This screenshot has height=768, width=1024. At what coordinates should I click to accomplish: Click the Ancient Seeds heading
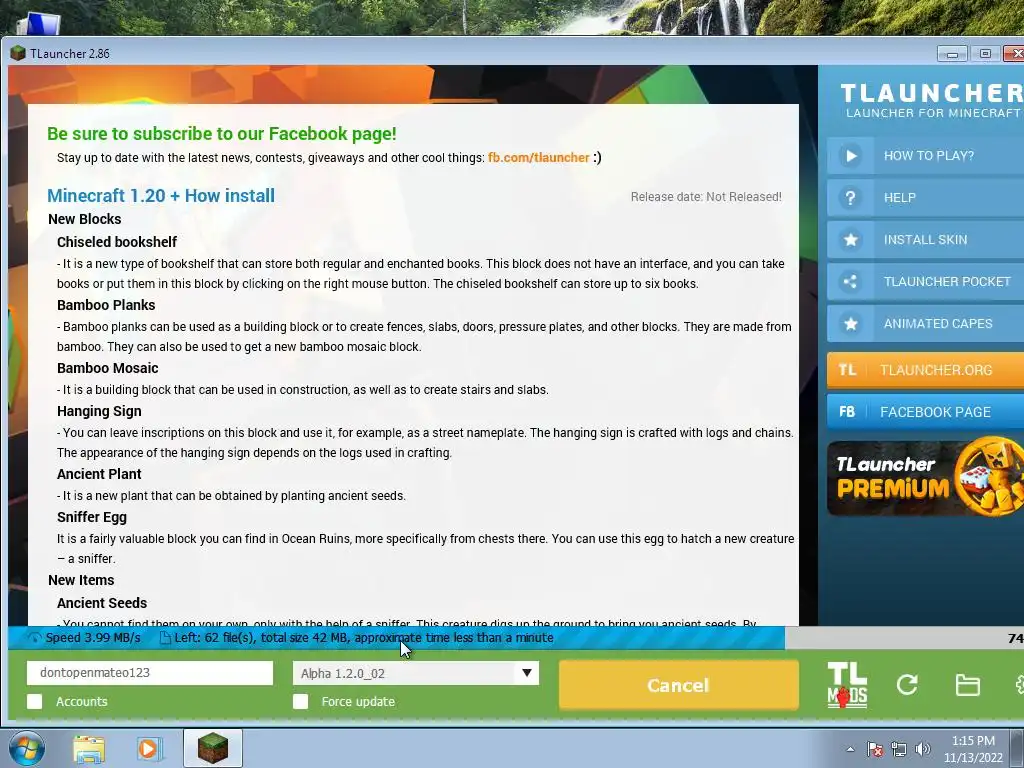tap(102, 603)
